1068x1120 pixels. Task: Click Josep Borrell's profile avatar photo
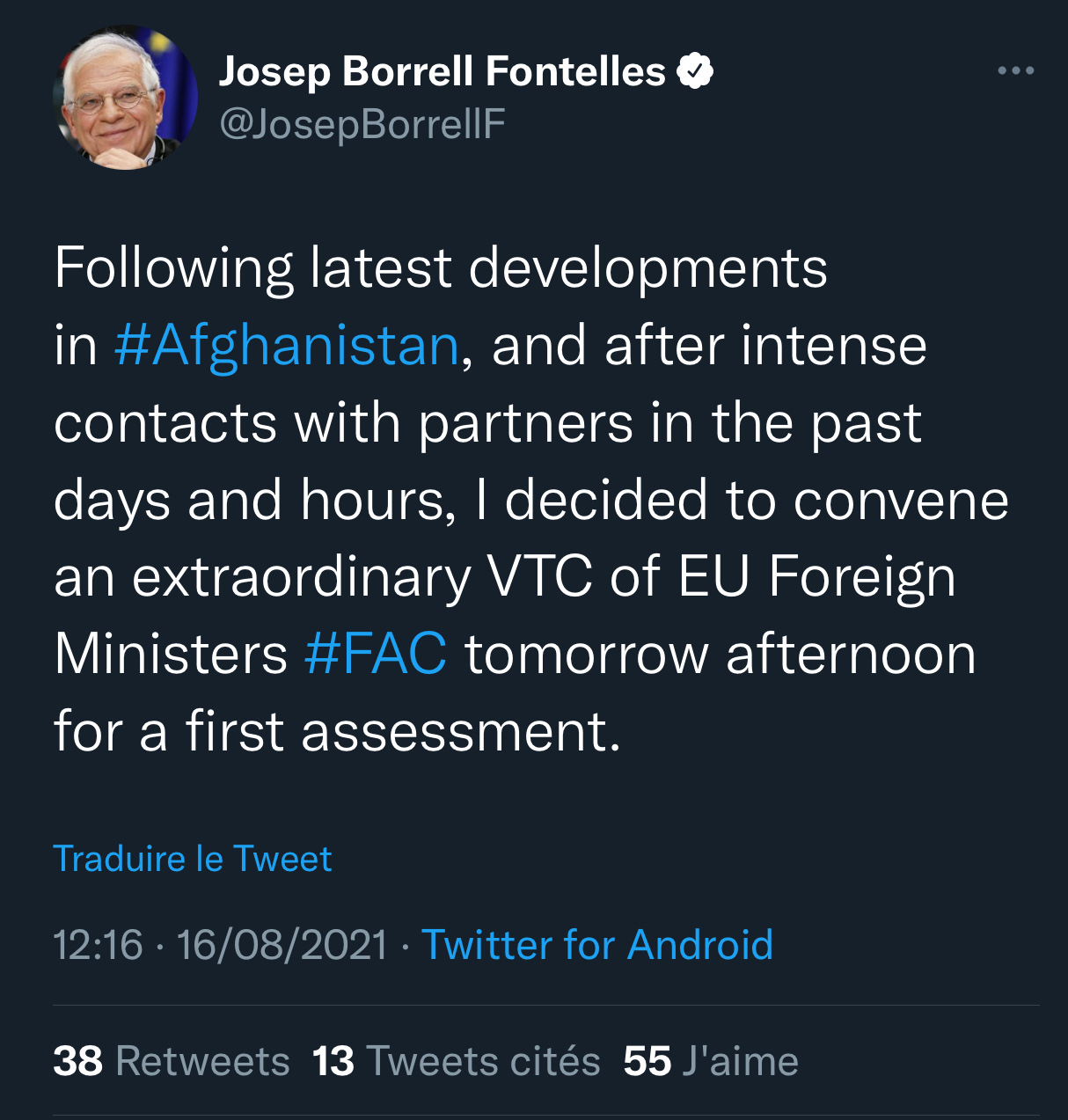pos(125,98)
